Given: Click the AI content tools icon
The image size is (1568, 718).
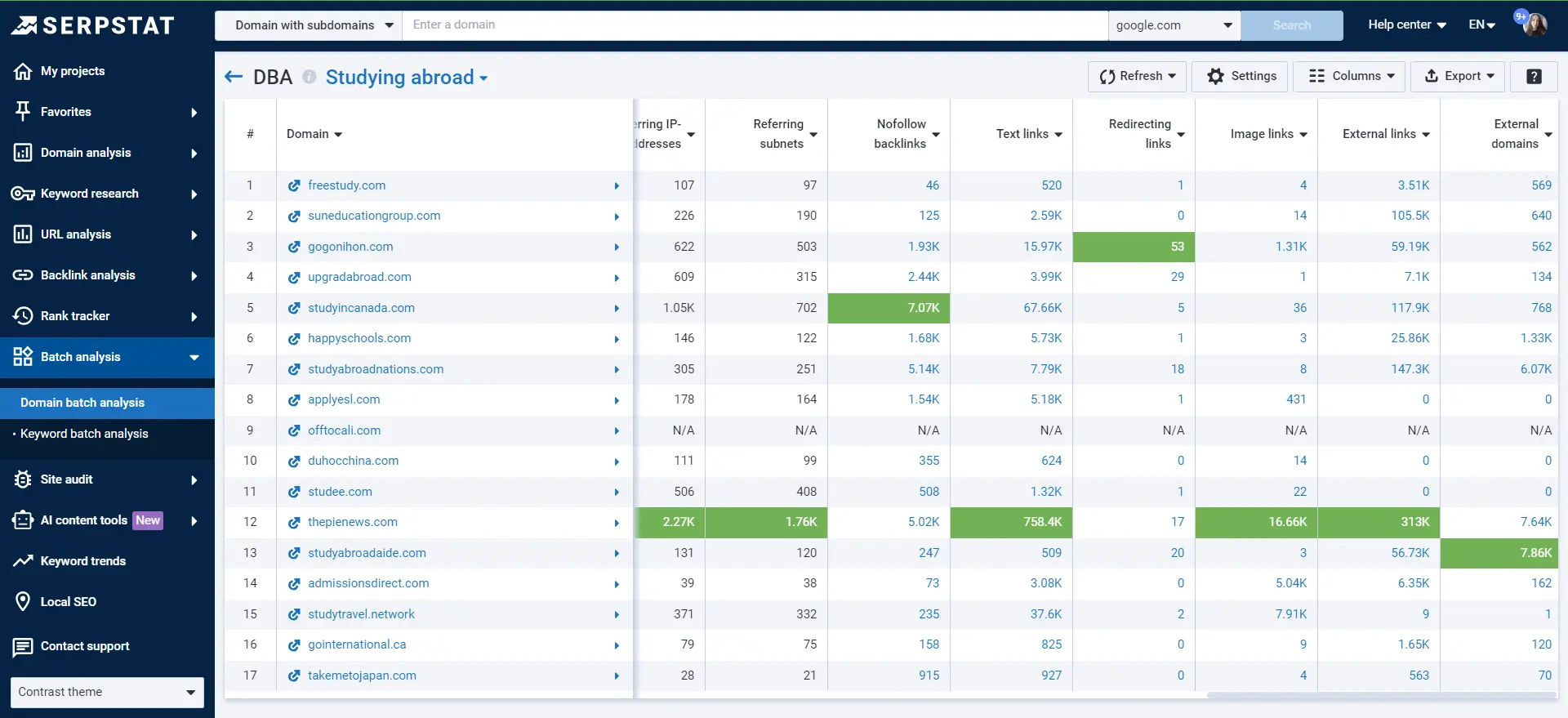Looking at the screenshot, I should click(x=23, y=520).
